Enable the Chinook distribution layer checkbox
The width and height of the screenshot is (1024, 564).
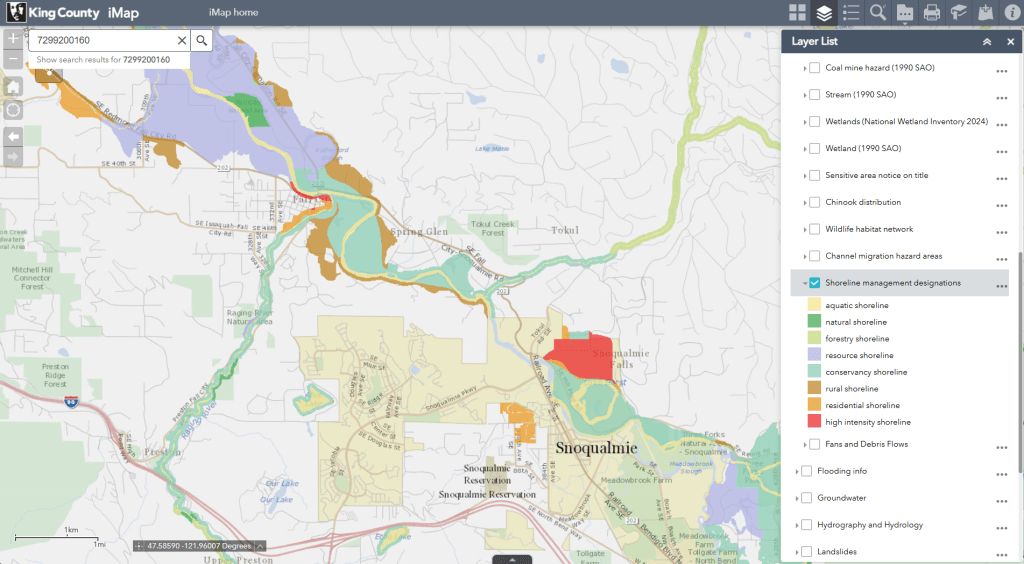pyautogui.click(x=815, y=202)
